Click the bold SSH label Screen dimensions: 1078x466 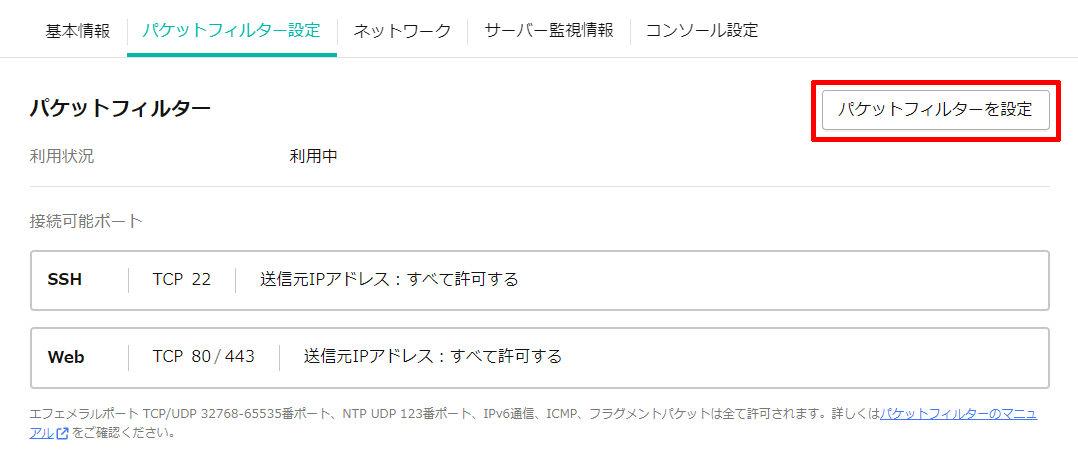coord(65,280)
